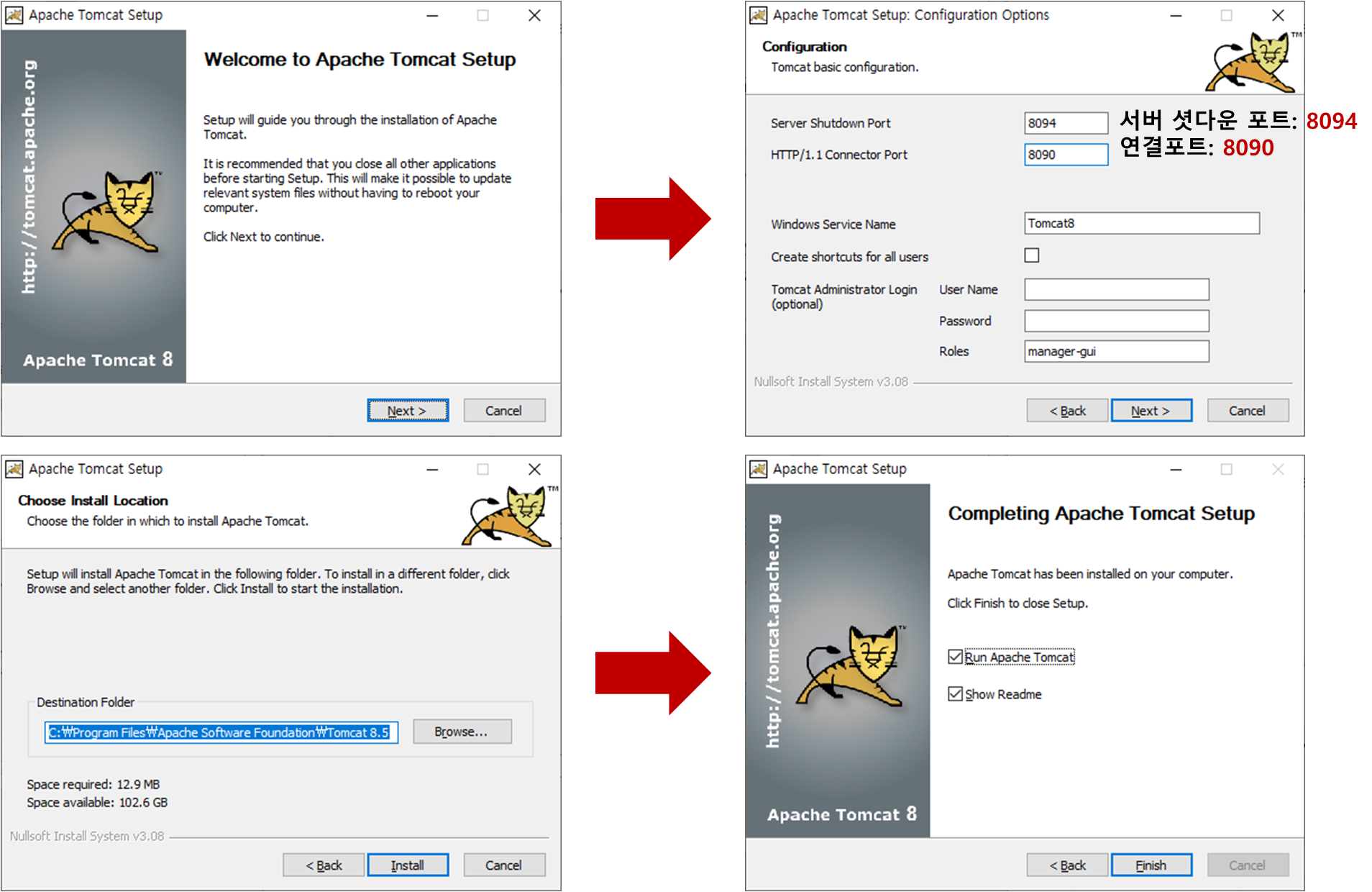Image resolution: width=1372 pixels, height=892 pixels.
Task: Cancel the Welcome to Apache Tomcat Setup window
Action: [504, 411]
